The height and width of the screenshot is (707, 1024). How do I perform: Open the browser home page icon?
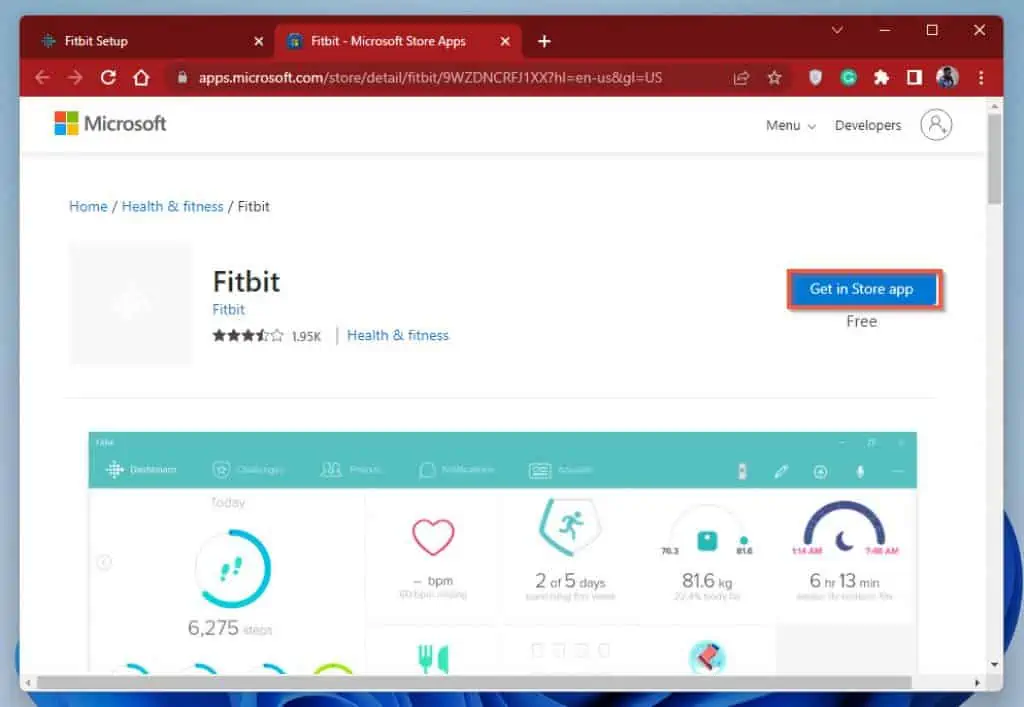(141, 78)
